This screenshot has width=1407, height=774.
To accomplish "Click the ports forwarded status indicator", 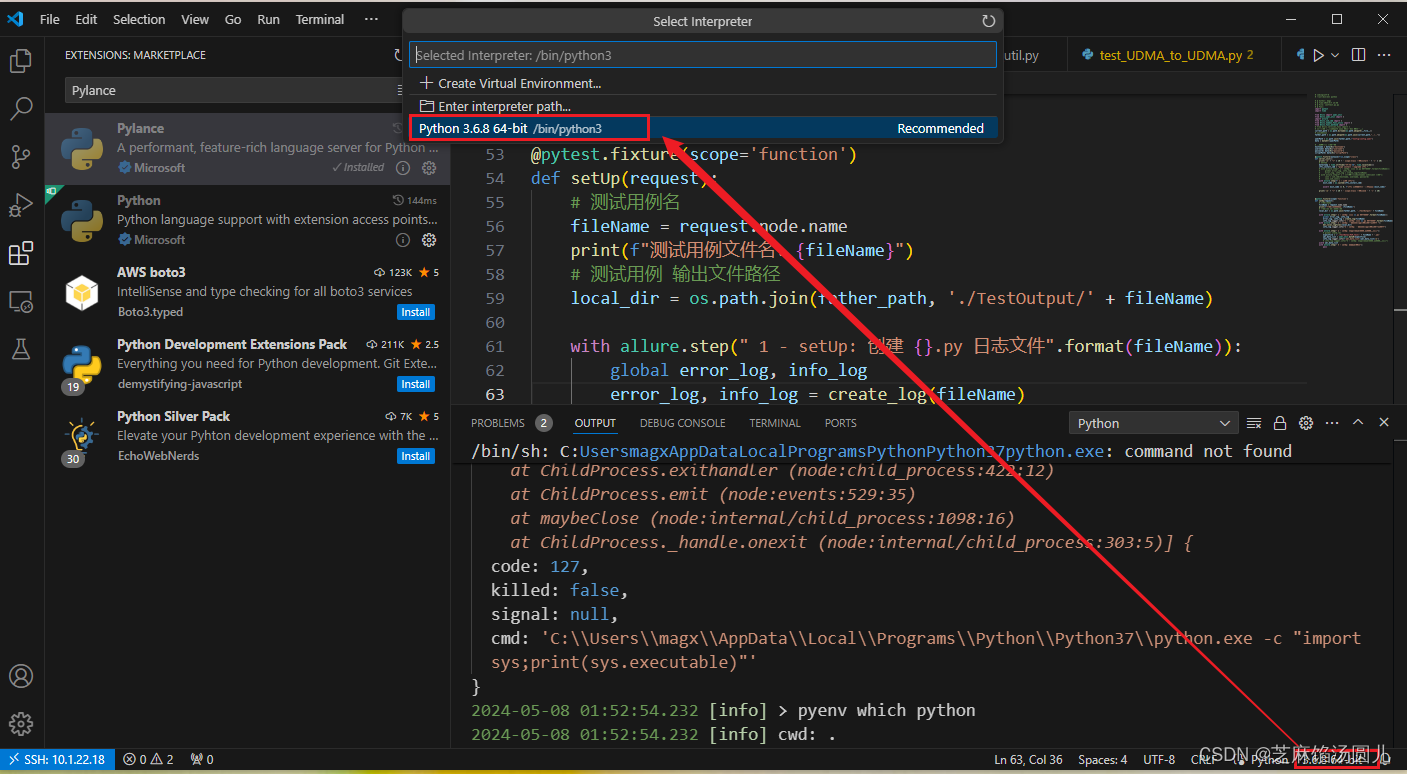I will 202,759.
